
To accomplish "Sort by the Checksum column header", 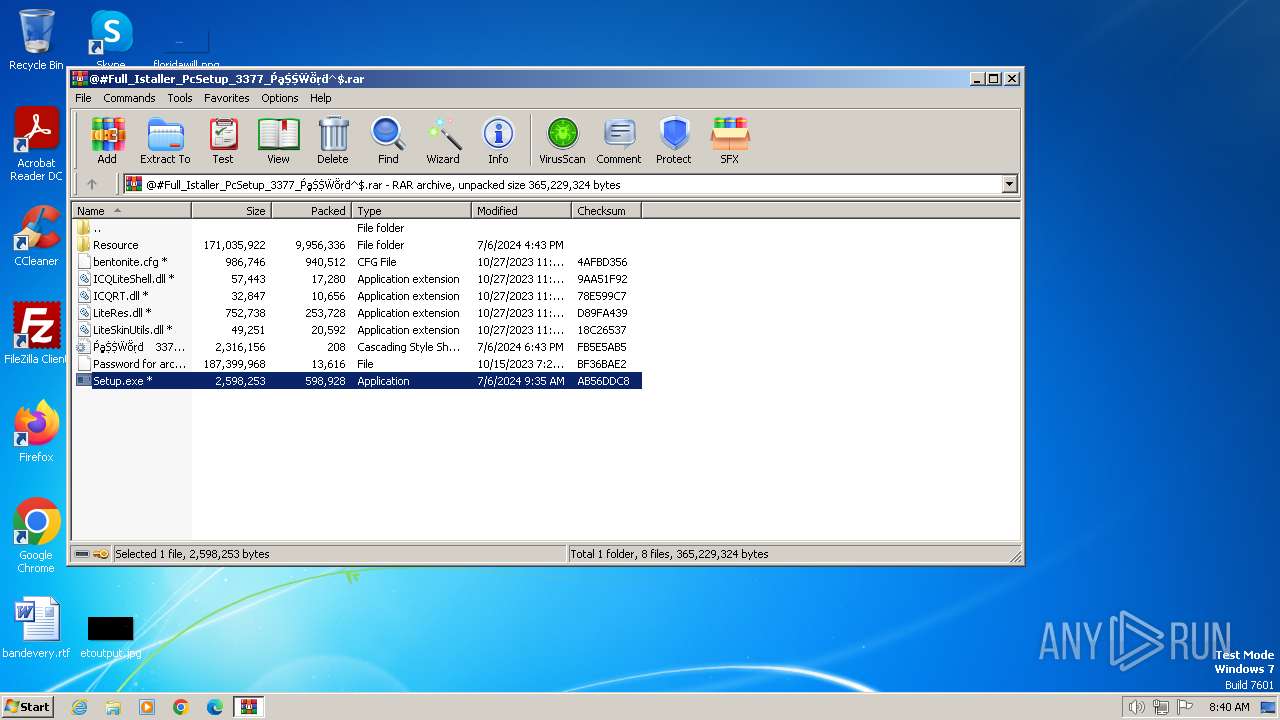I will click(x=606, y=211).
